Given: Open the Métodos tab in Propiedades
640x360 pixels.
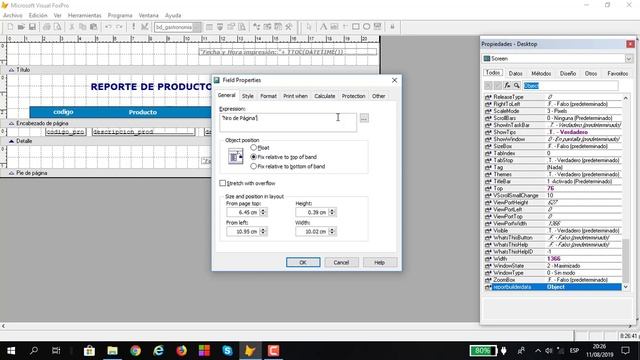Looking at the screenshot, I should (541, 73).
